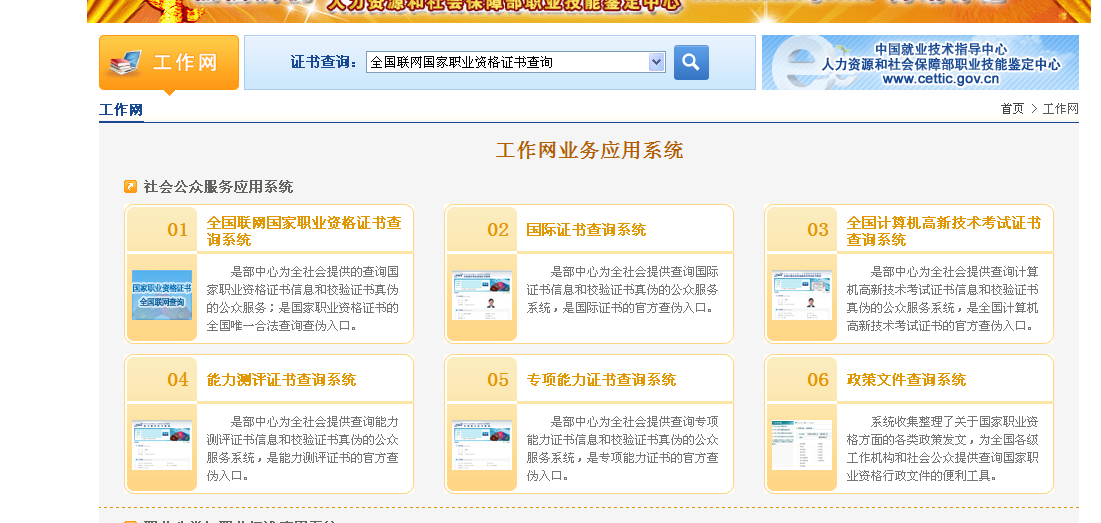Click the thumbnail for item 03 computer exam certificate
Image resolution: width=1101 pixels, height=523 pixels.
(802, 295)
